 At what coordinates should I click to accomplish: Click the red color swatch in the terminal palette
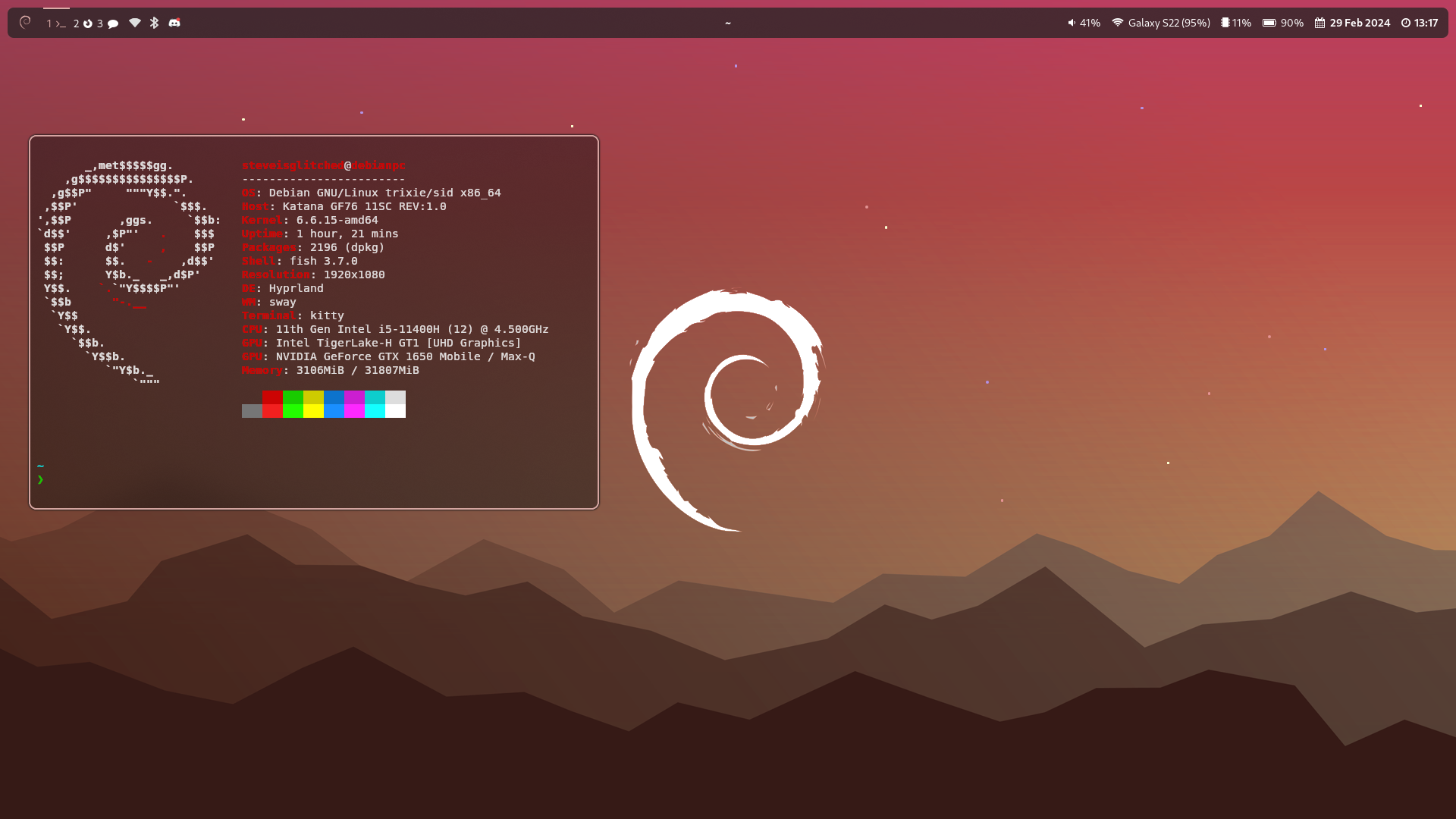click(x=272, y=404)
